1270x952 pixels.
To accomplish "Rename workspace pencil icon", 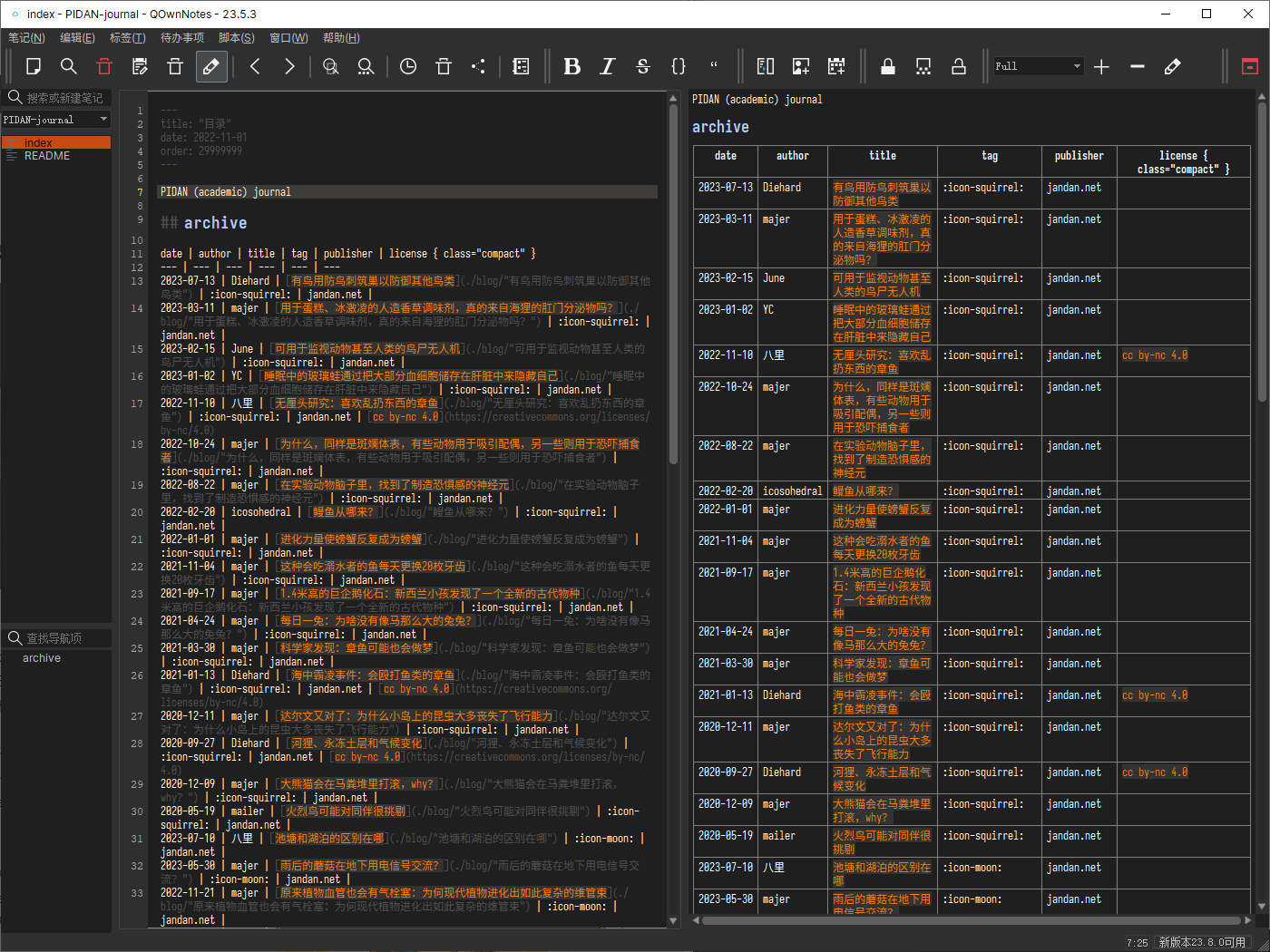I will (x=1173, y=66).
